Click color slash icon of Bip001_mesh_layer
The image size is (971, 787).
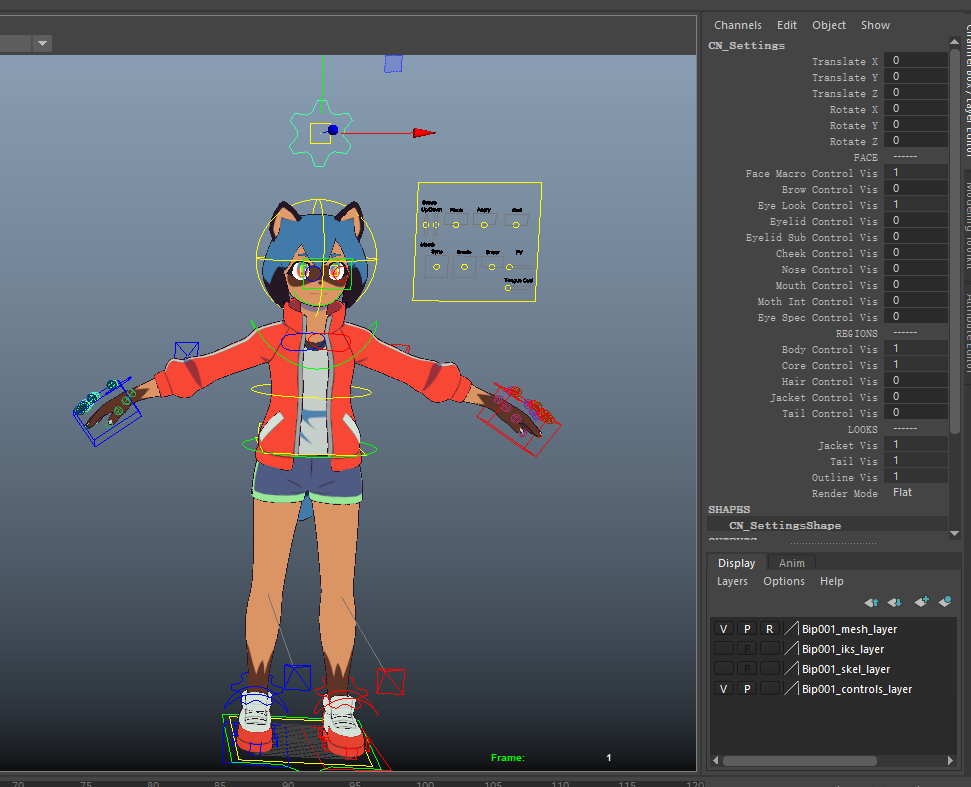(791, 630)
